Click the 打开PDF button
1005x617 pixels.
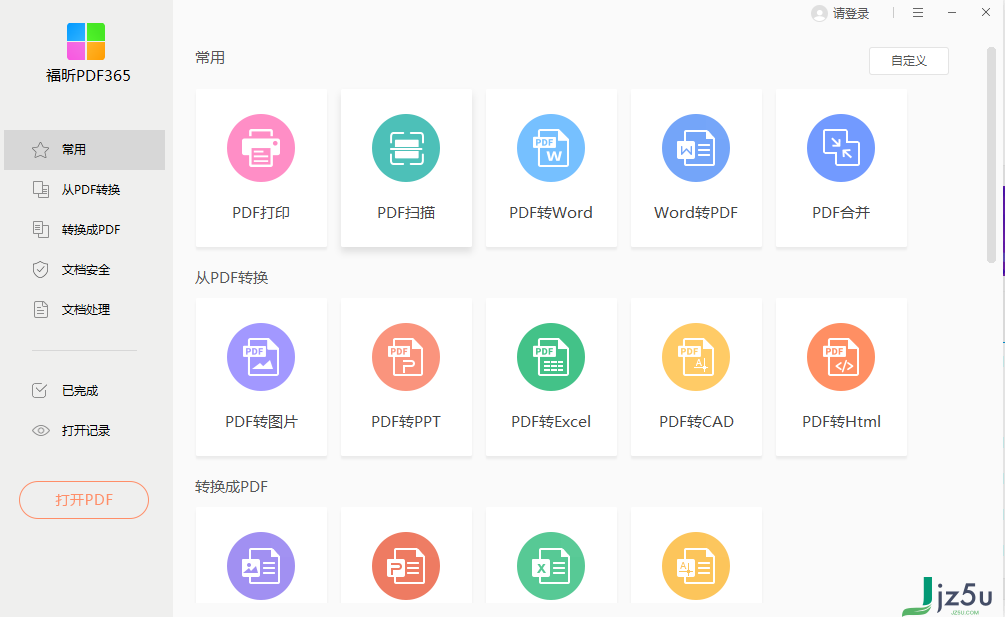point(84,500)
